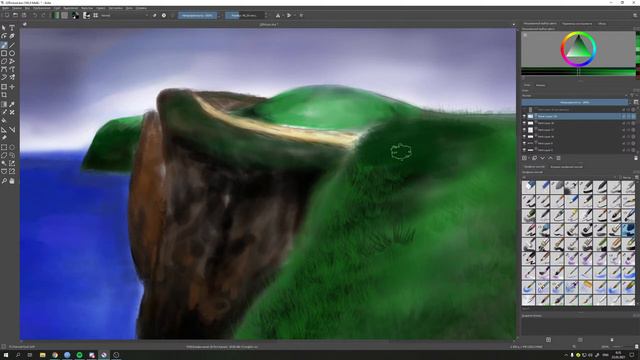Toggle visibility eye of the highlighted layer
640x360 pixels.
tap(524, 116)
